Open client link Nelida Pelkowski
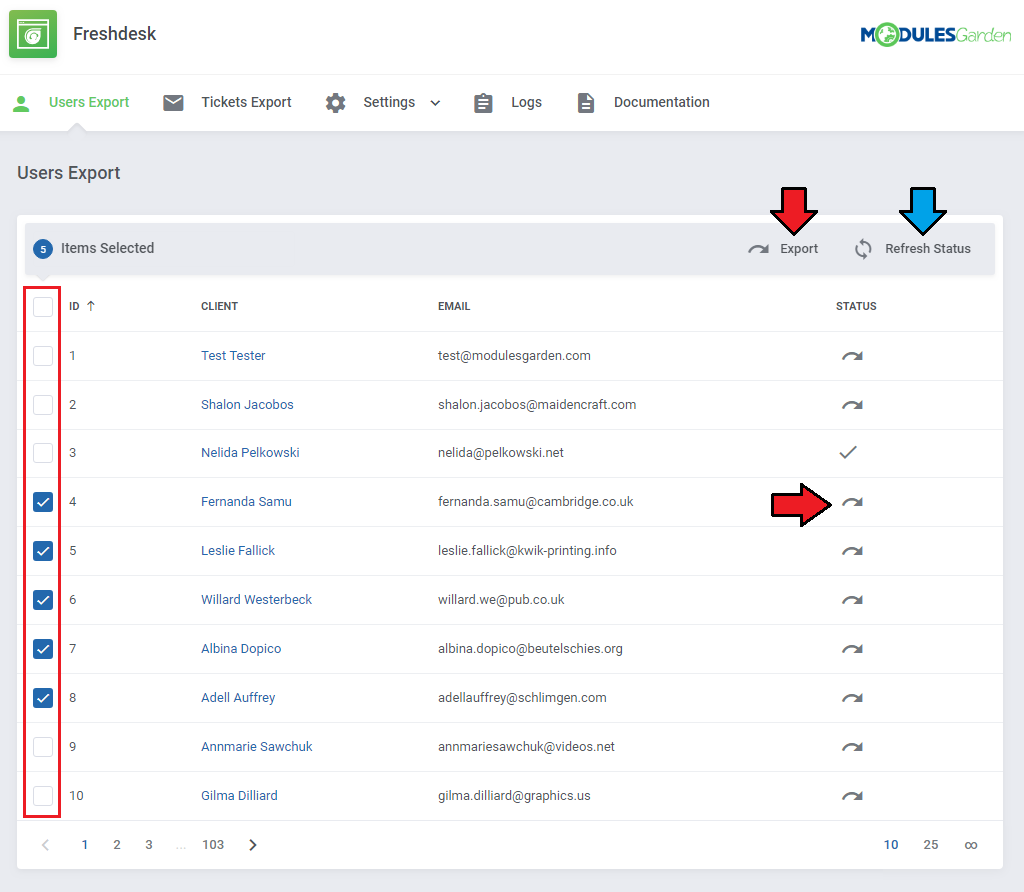The height and width of the screenshot is (892, 1024). click(x=250, y=453)
